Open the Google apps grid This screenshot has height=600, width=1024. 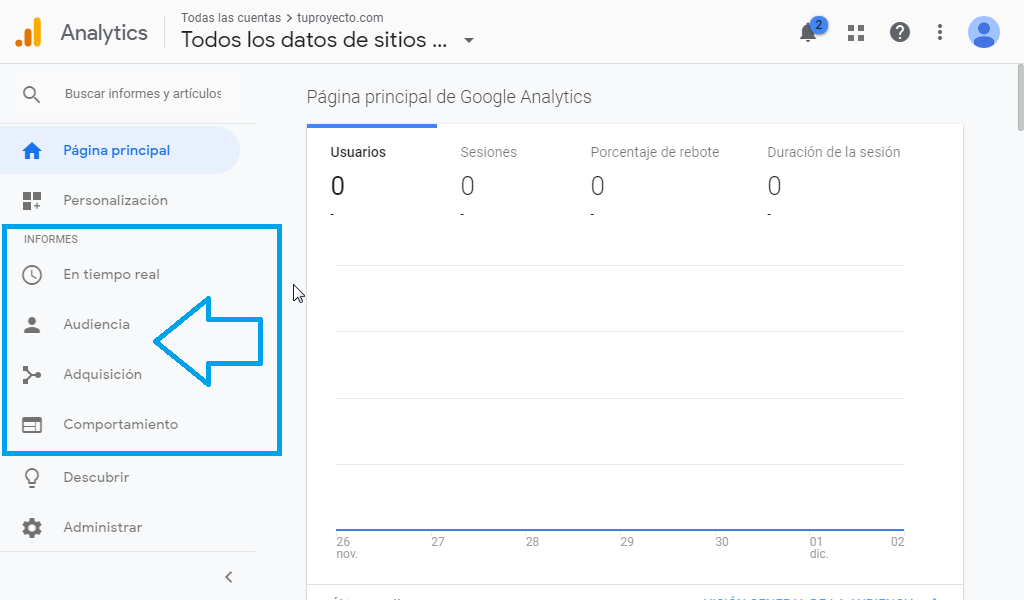(x=855, y=33)
